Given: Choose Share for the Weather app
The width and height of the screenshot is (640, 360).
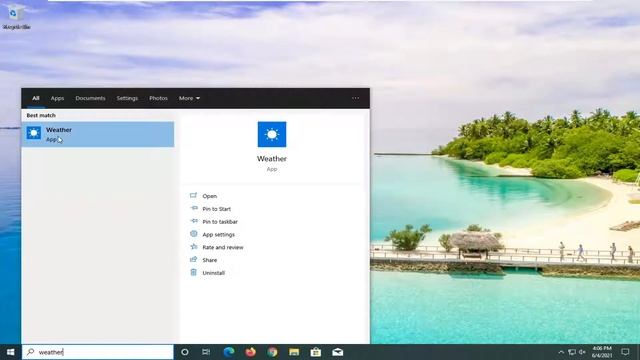Looking at the screenshot, I should point(209,260).
